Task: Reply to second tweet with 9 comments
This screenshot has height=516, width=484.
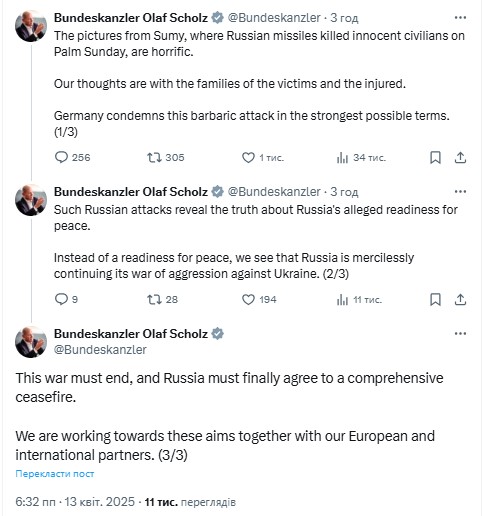Action: (66, 299)
